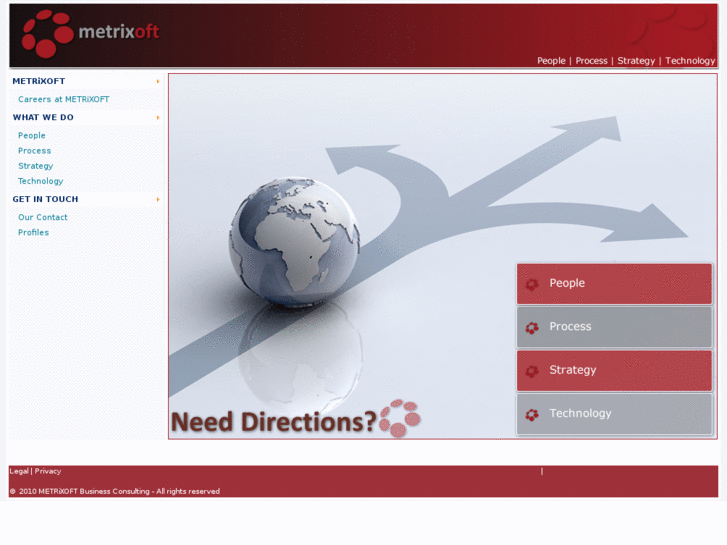Expand the GET IN TOUCH section arrow

point(158,199)
